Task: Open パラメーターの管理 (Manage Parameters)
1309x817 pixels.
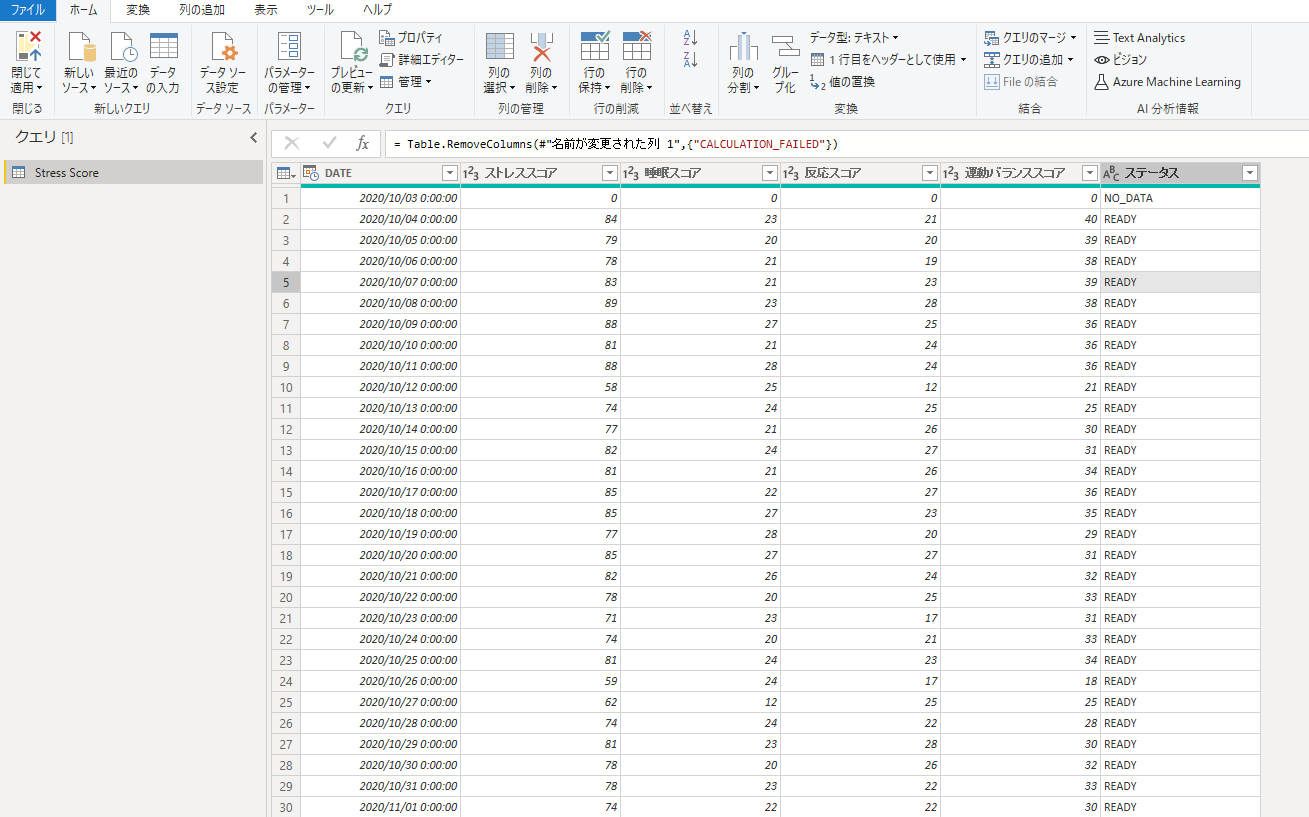Action: 289,62
